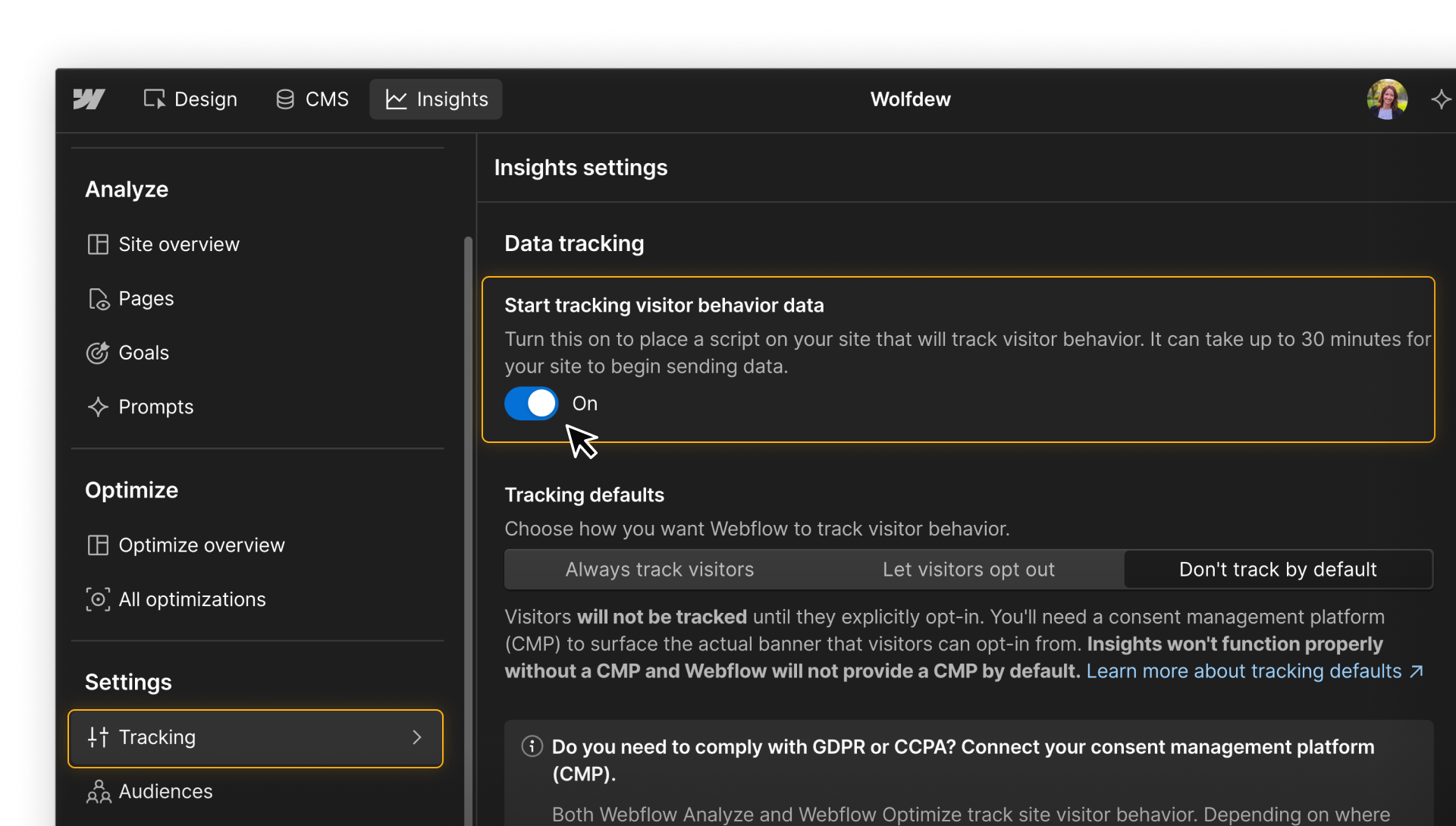Click the Data tracking heading
Image resolution: width=1456 pixels, height=826 pixels.
tap(574, 243)
